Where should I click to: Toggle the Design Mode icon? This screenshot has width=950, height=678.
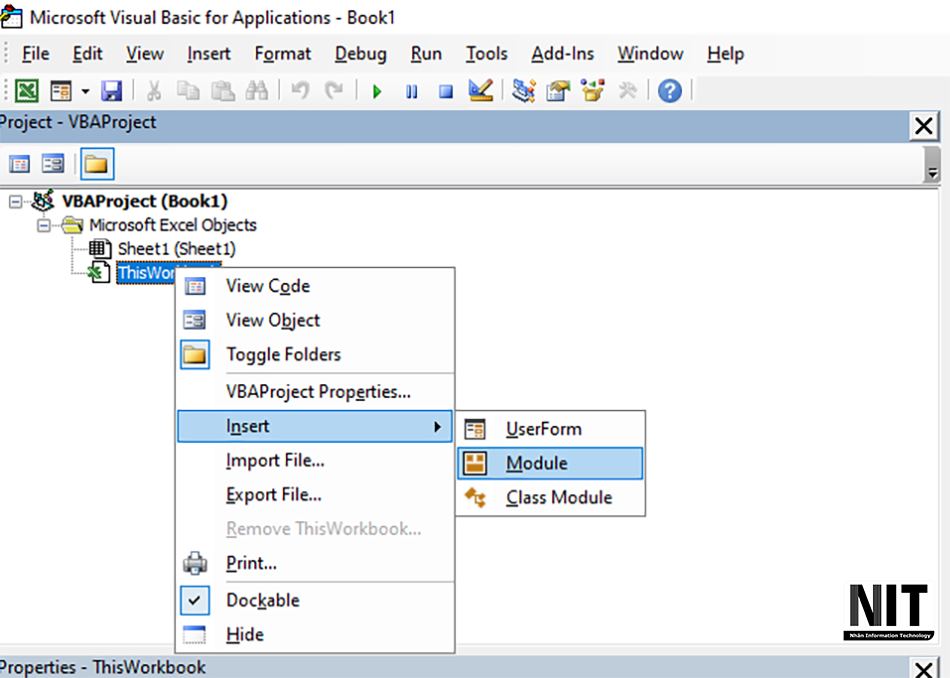[x=480, y=91]
